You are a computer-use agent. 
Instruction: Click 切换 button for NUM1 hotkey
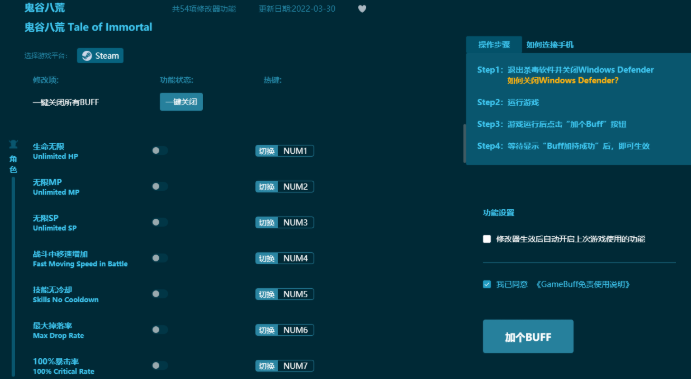(267, 151)
